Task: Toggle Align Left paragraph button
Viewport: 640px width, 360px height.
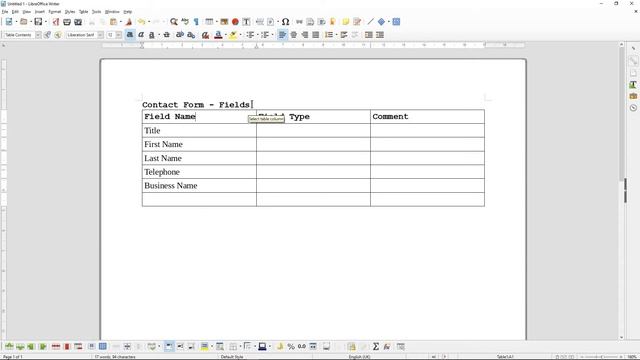Action: point(282,35)
